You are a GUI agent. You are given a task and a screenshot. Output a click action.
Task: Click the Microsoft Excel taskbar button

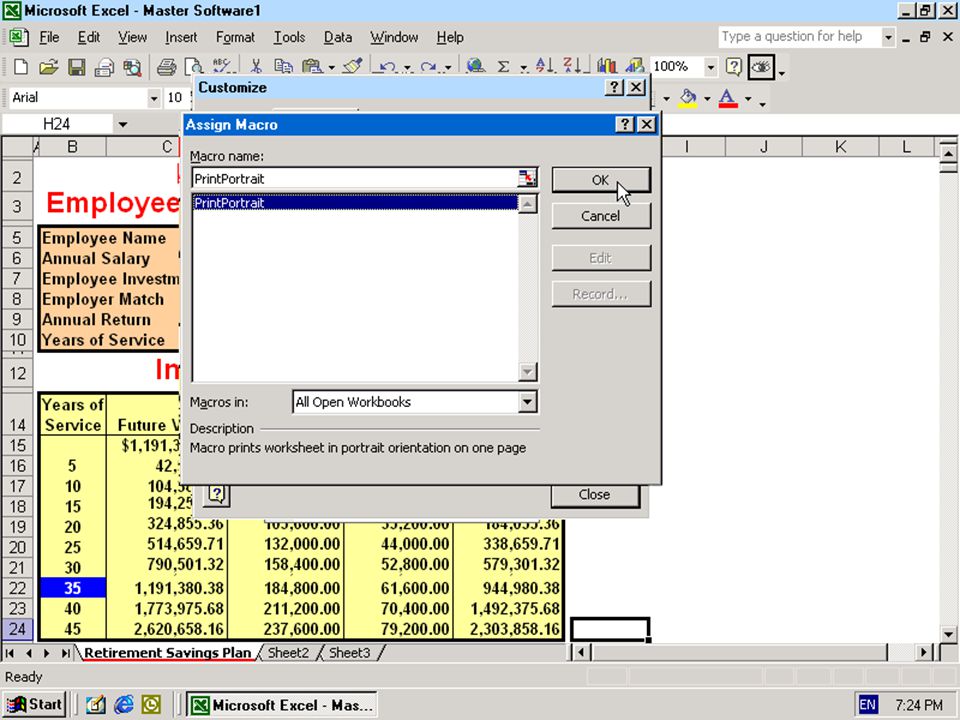[x=282, y=705]
